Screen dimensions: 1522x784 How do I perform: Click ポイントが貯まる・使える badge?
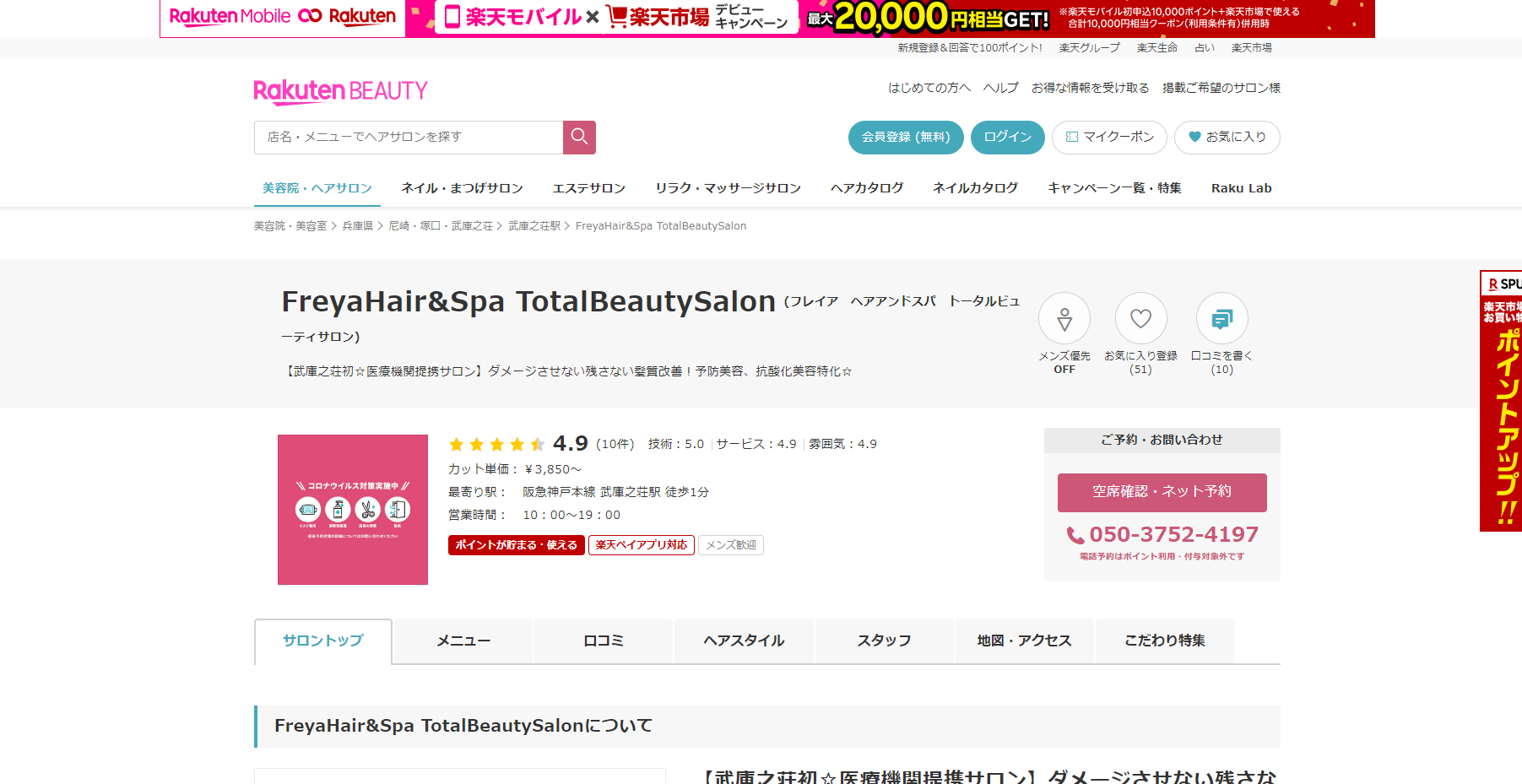(517, 545)
